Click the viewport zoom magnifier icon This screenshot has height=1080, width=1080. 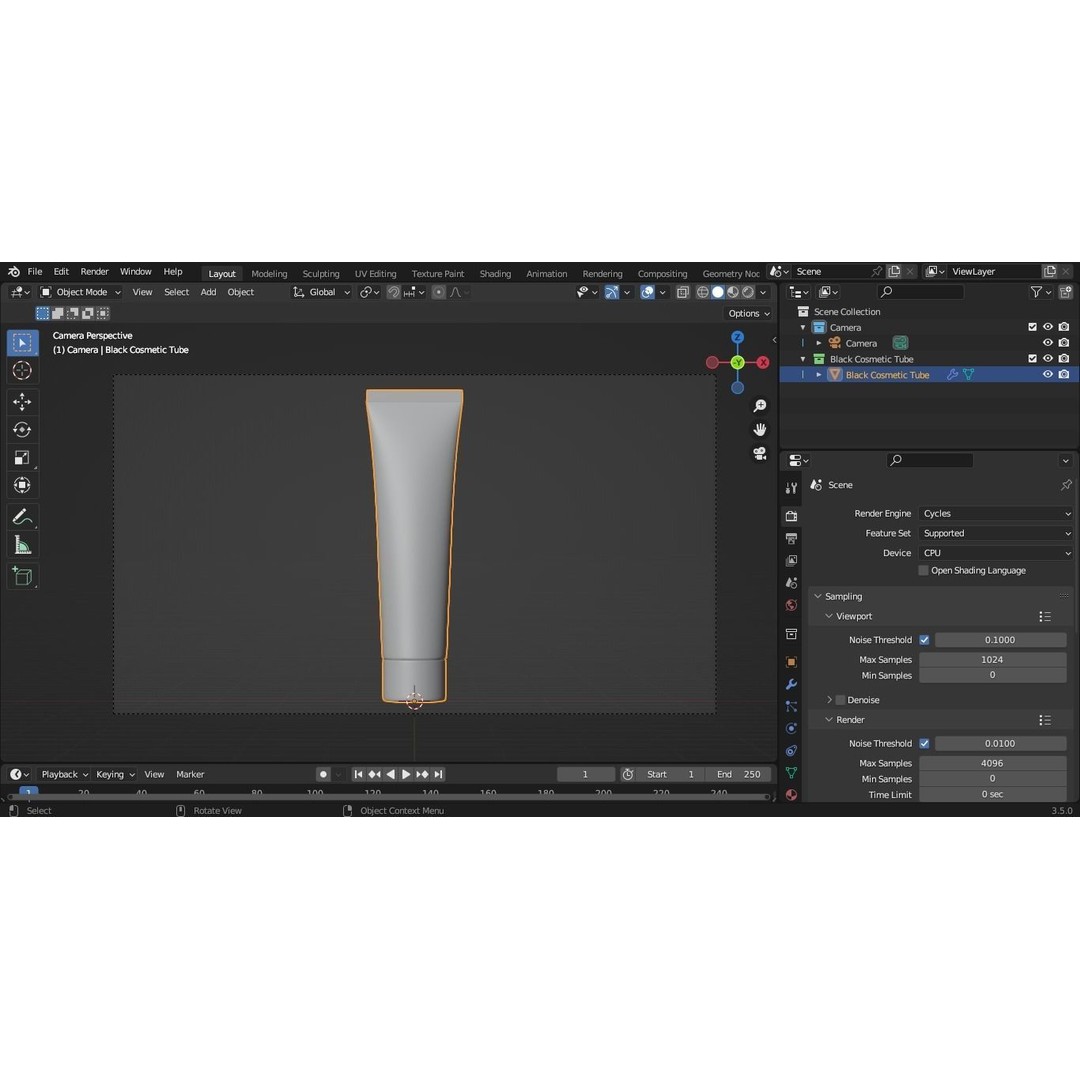760,406
